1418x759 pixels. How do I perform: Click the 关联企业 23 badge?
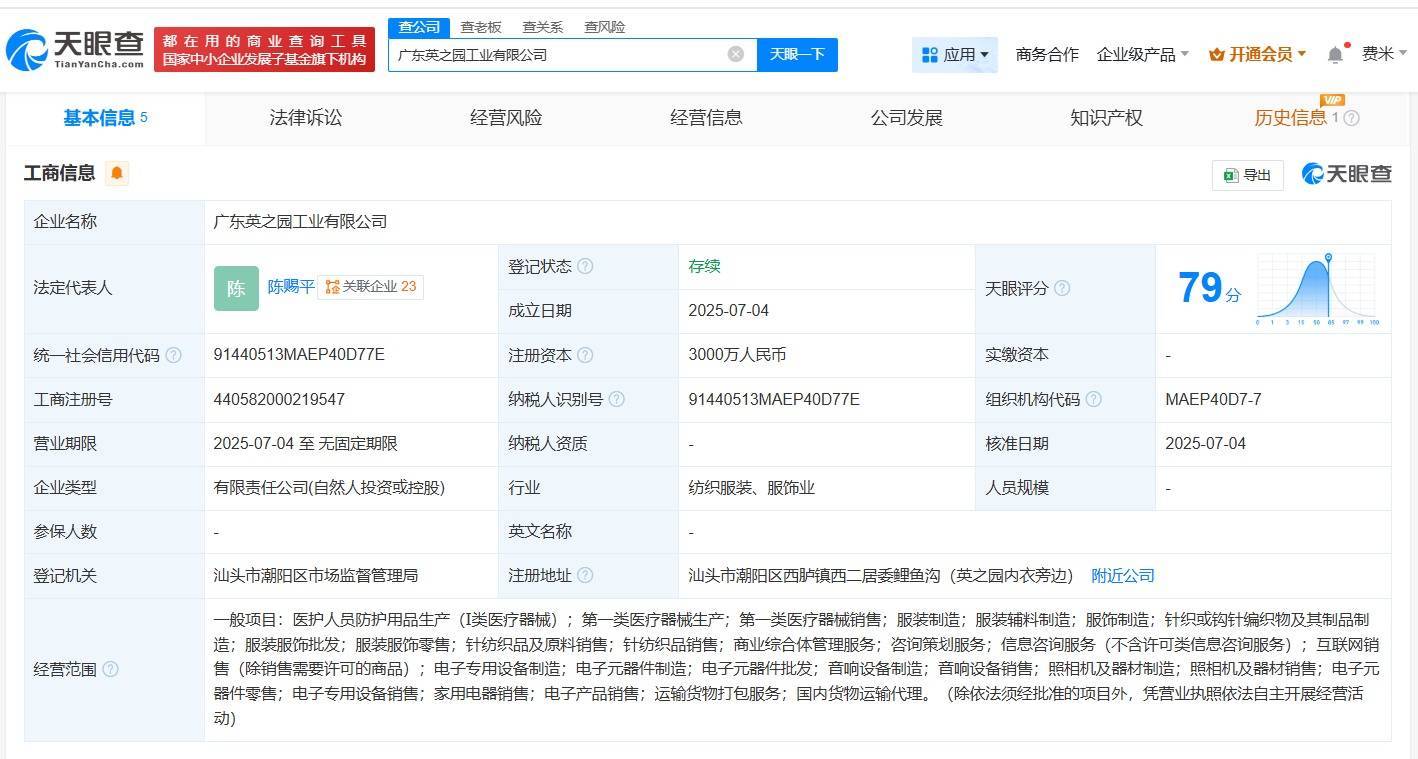click(370, 287)
